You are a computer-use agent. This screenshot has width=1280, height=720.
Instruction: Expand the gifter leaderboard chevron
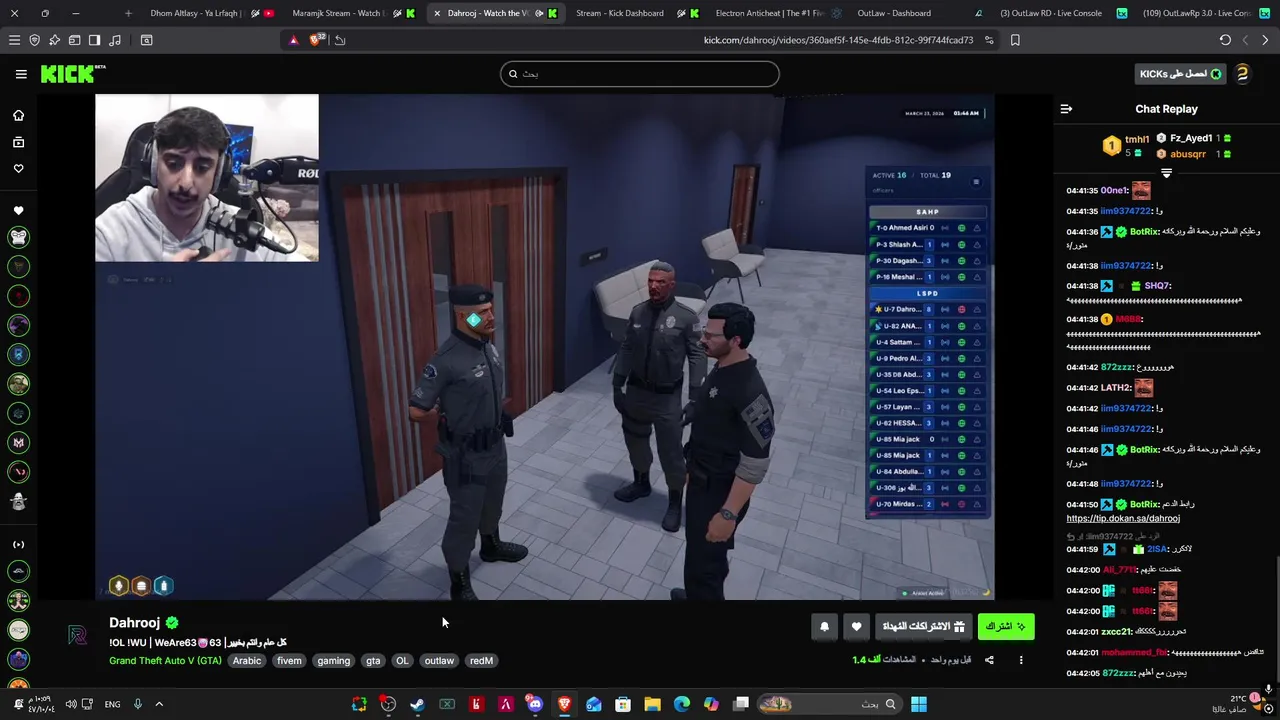click(x=1166, y=174)
